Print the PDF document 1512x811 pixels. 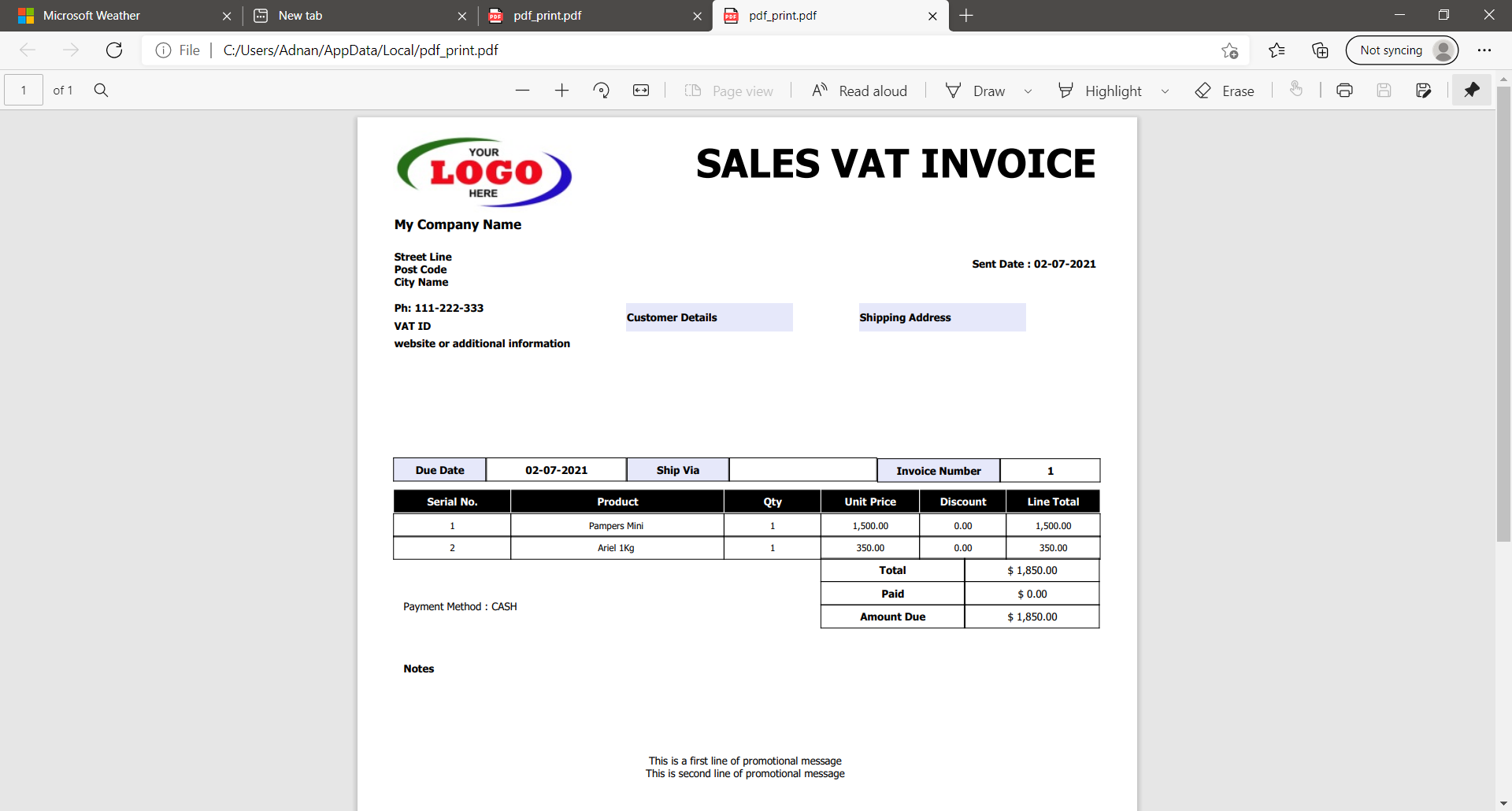tap(1344, 91)
